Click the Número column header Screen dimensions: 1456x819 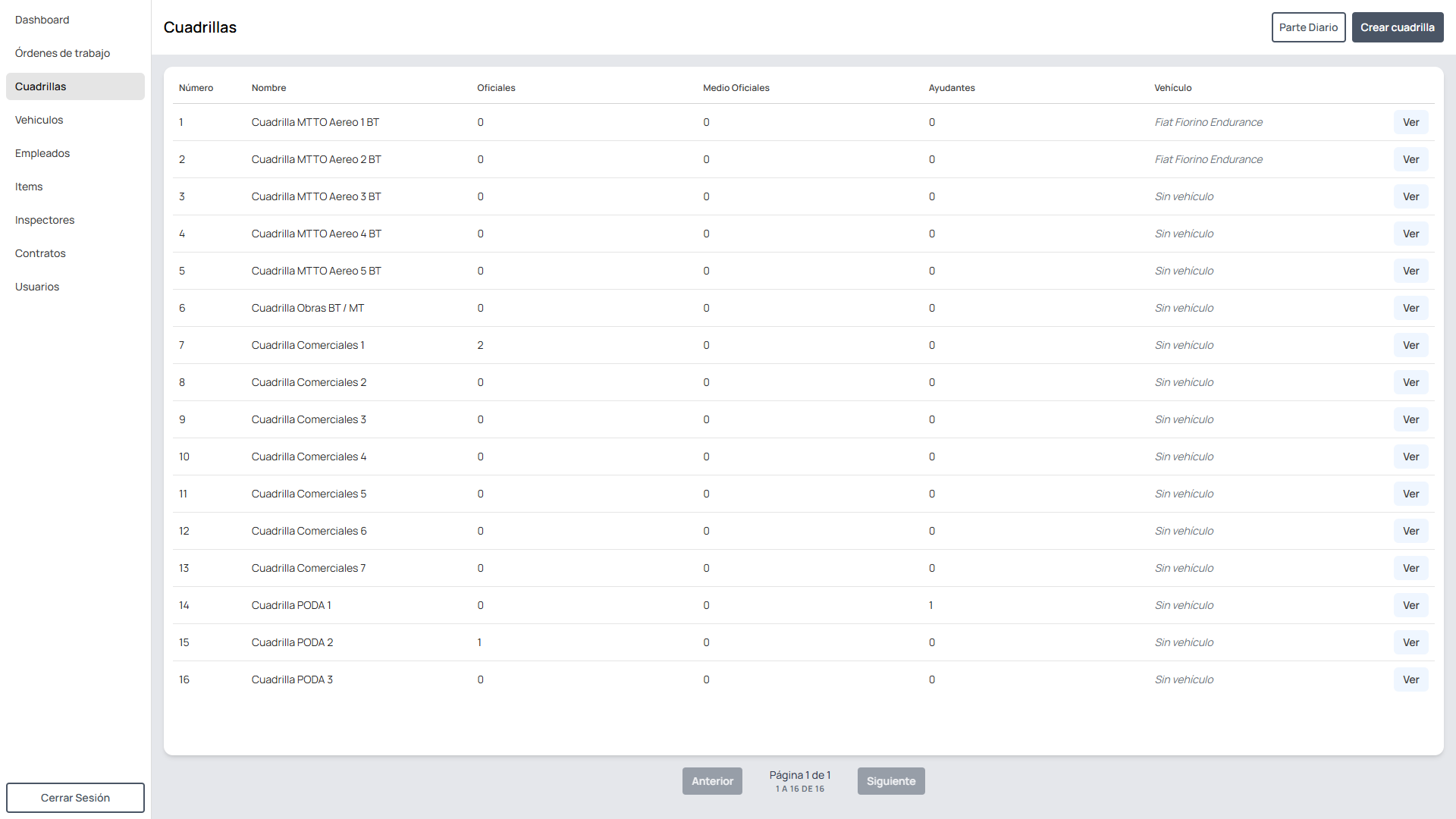pos(196,88)
